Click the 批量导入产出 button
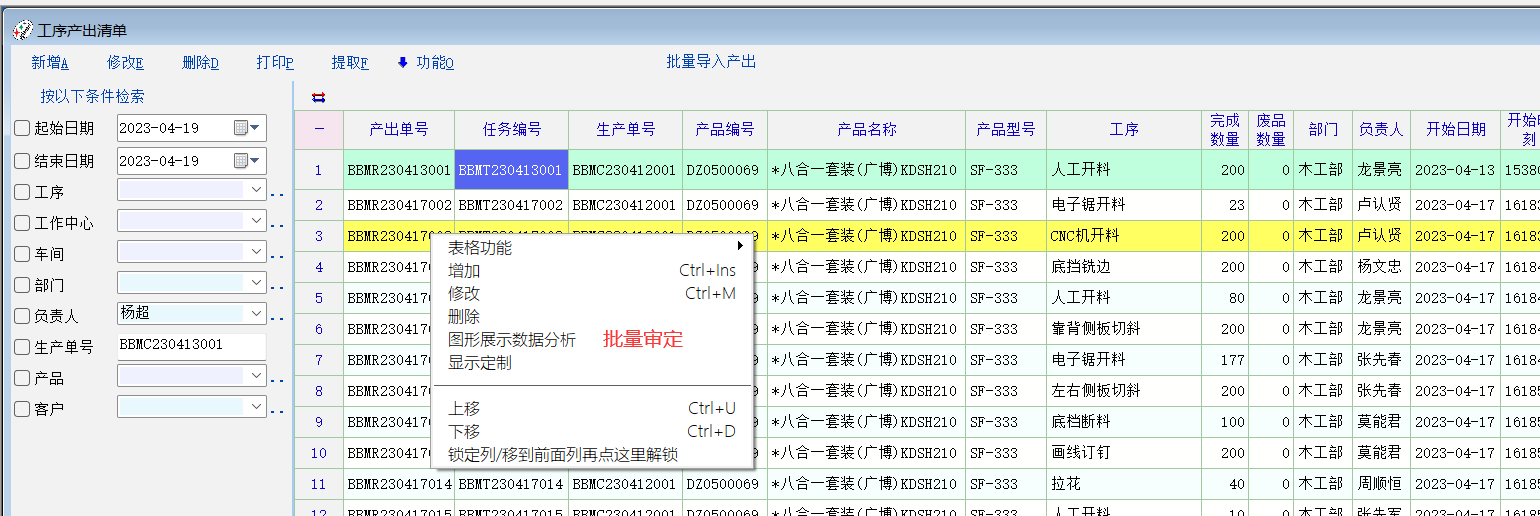The height and width of the screenshot is (516, 1540). (711, 62)
